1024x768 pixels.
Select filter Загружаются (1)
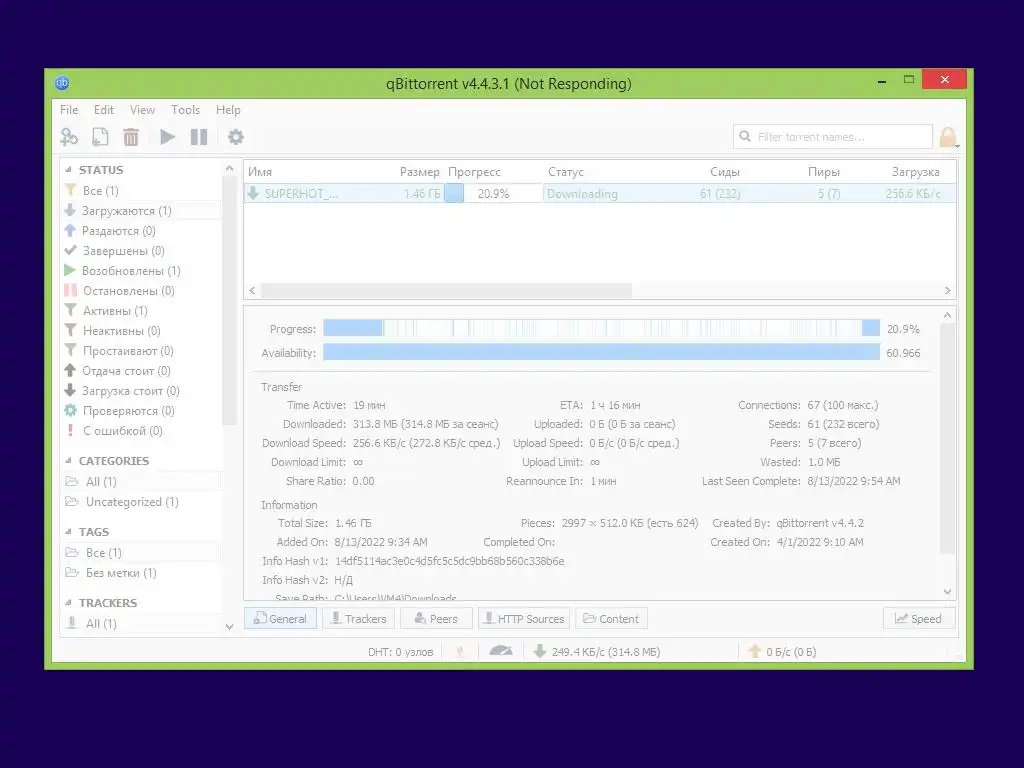[141, 211]
